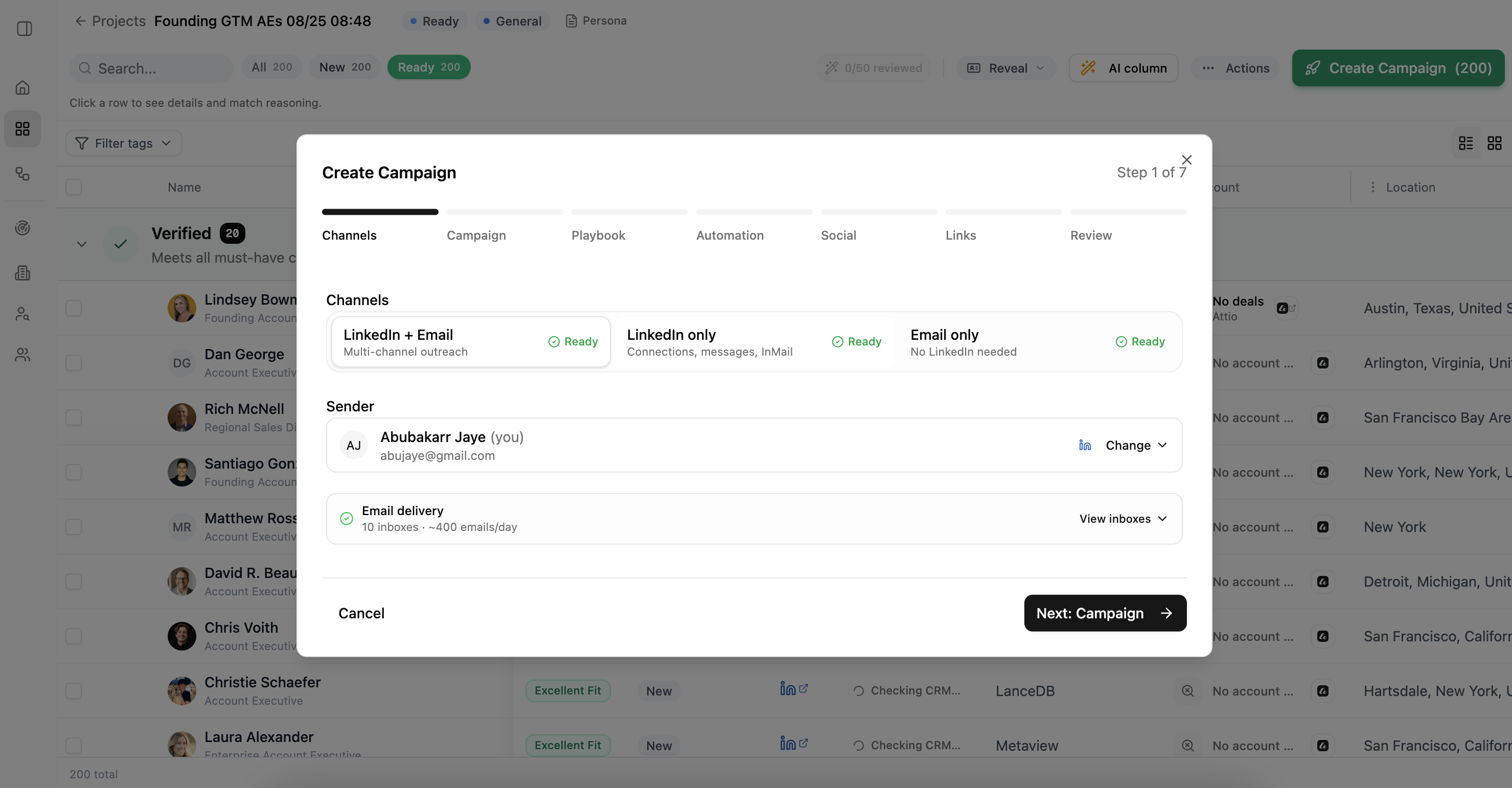Click the LinkedIn icon next to Change
The image size is (1512, 788).
pyautogui.click(x=1085, y=445)
